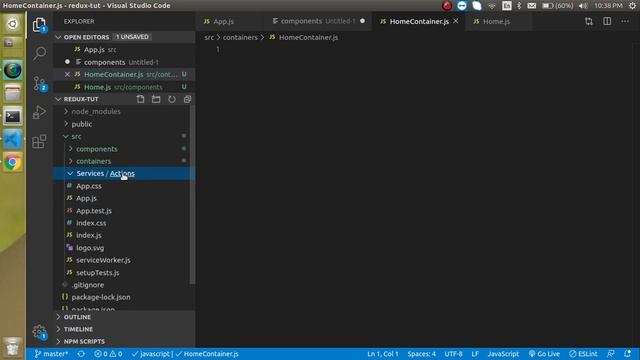
Task: Open the Manage gear menu
Action: (x=39, y=331)
